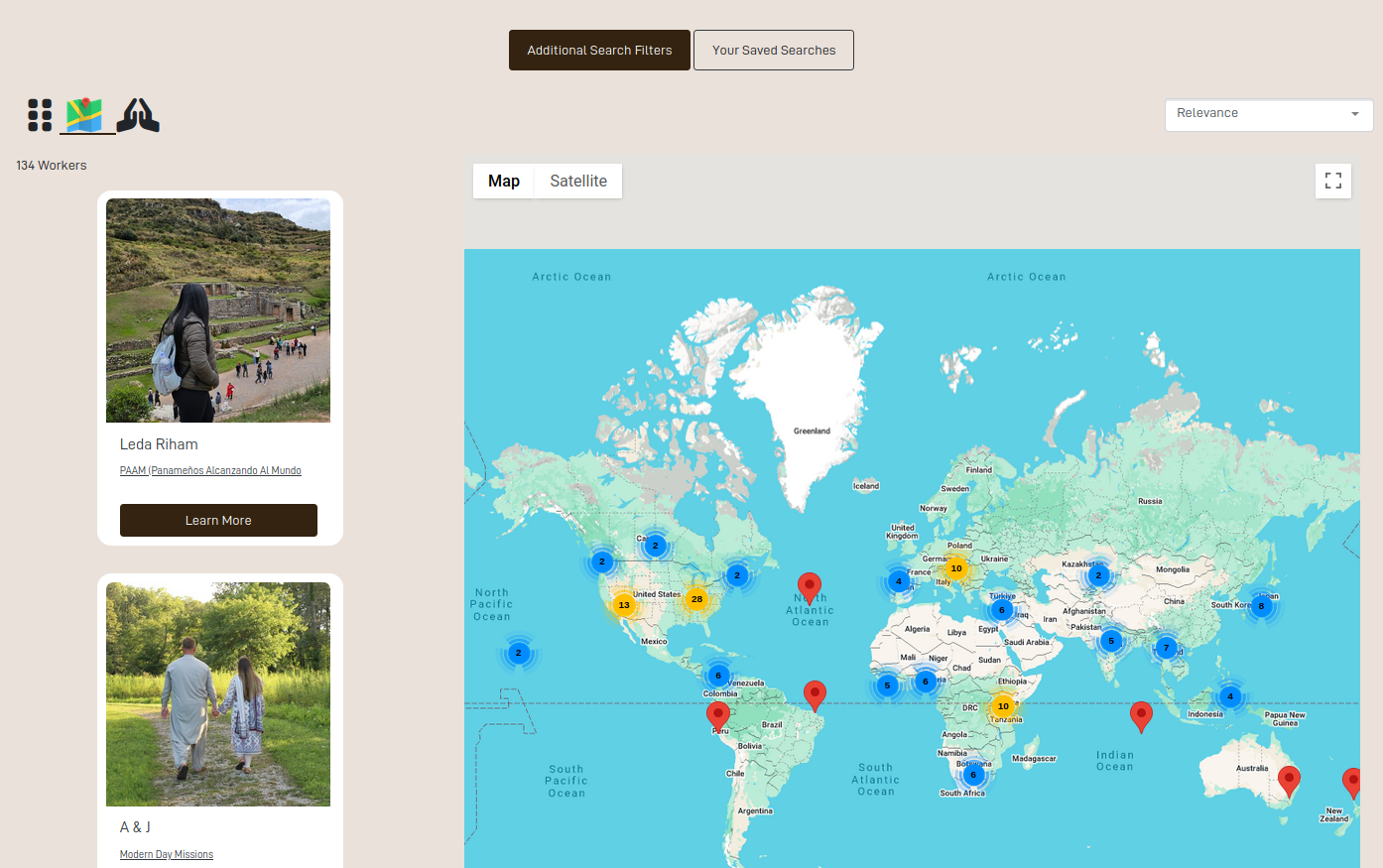The height and width of the screenshot is (868, 1383).
Task: Open cluster 10 over Tanzania
Action: click(1003, 706)
